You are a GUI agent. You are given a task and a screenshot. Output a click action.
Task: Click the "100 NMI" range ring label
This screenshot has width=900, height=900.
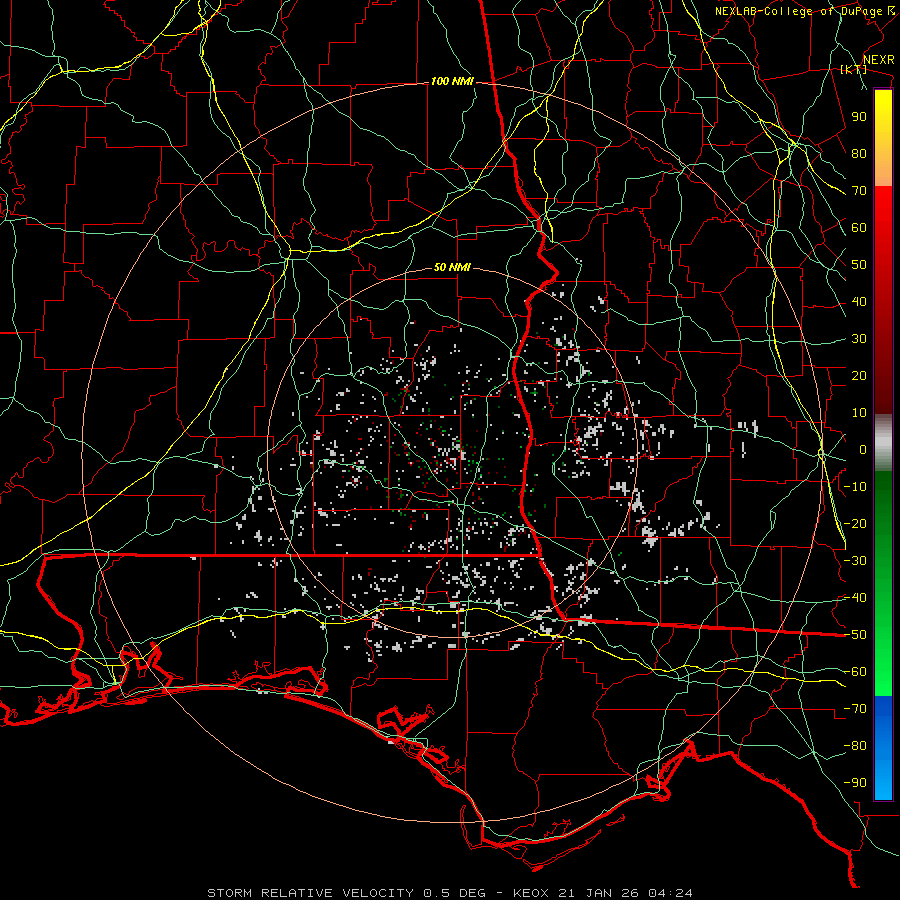click(x=452, y=82)
